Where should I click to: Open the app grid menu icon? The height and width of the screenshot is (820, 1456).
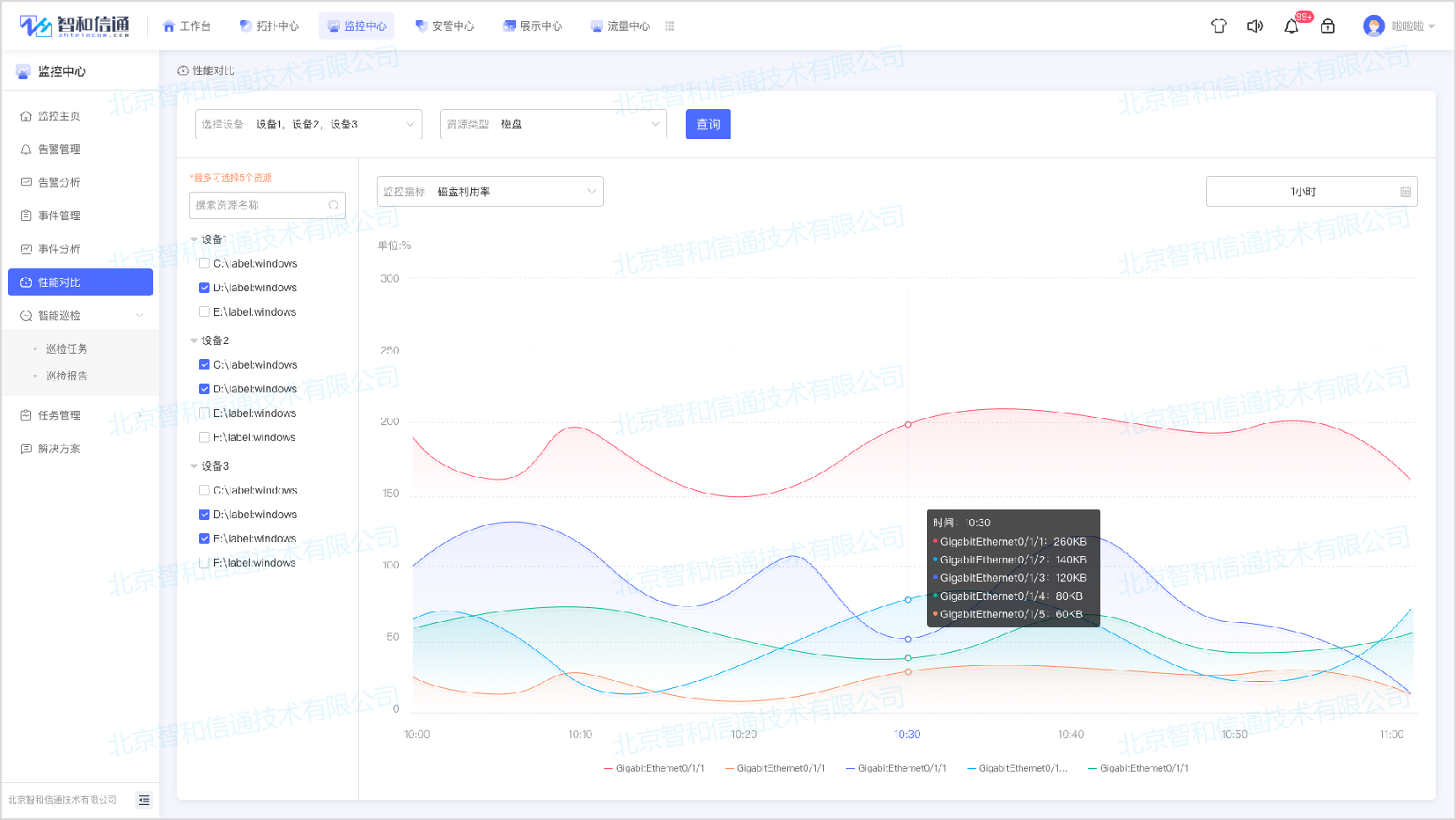[x=670, y=26]
